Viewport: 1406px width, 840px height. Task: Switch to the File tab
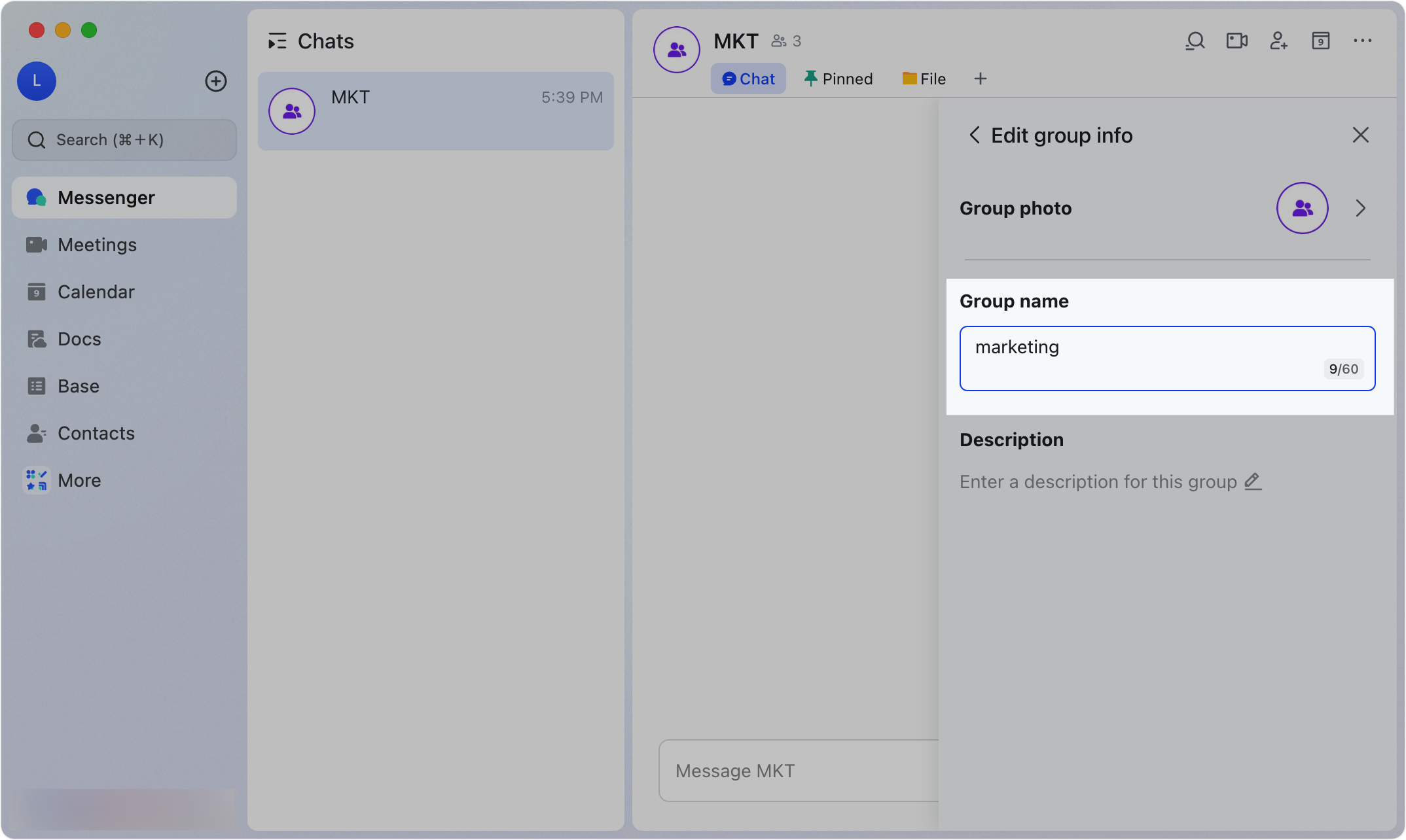point(924,79)
